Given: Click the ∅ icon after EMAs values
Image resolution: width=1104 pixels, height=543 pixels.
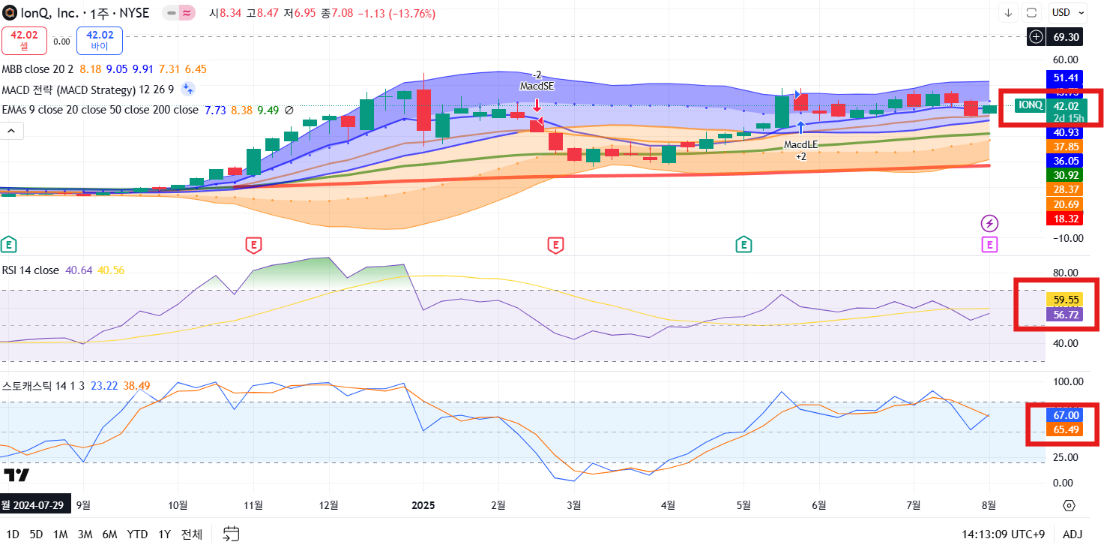Looking at the screenshot, I should click(x=287, y=111).
